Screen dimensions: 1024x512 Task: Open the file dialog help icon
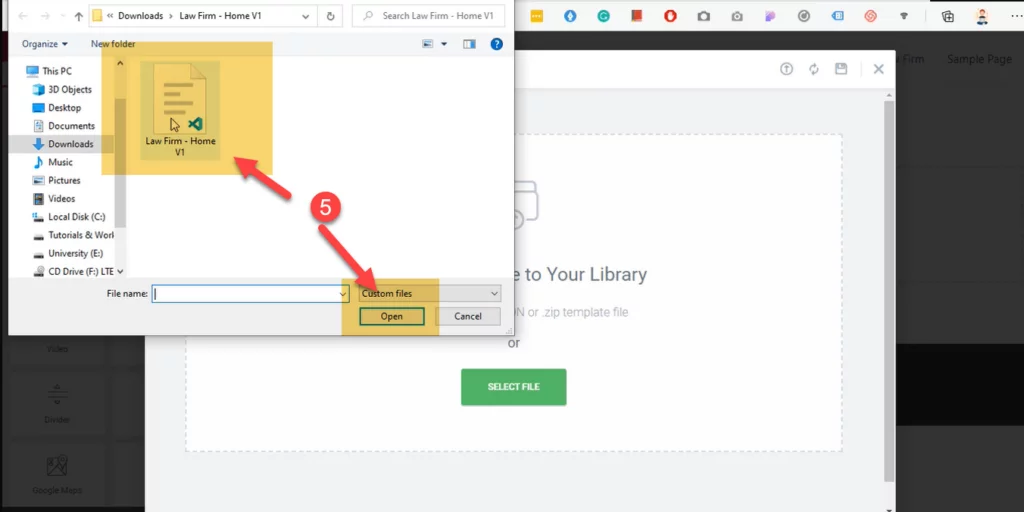[x=496, y=44]
